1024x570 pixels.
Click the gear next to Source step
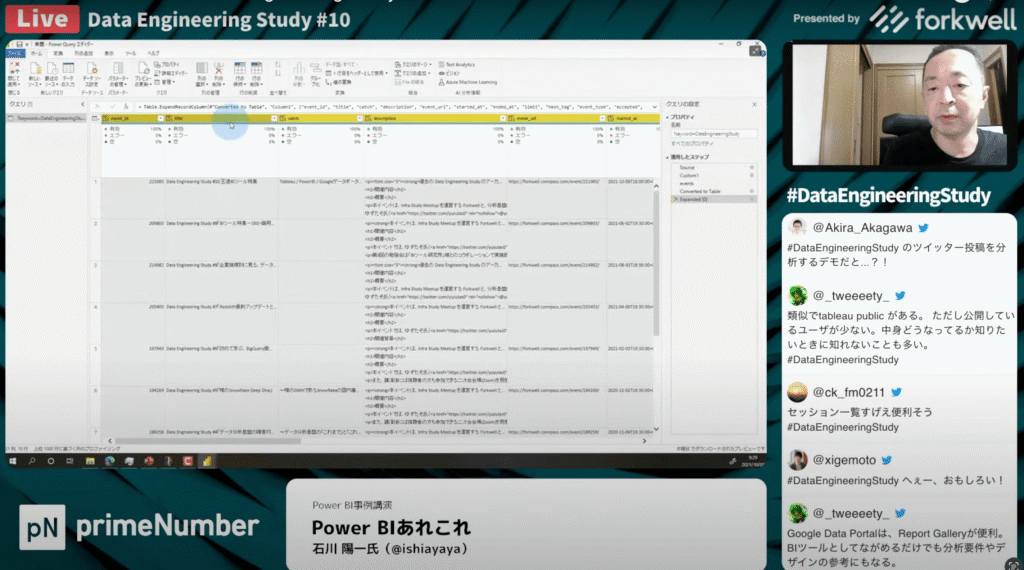tap(752, 167)
